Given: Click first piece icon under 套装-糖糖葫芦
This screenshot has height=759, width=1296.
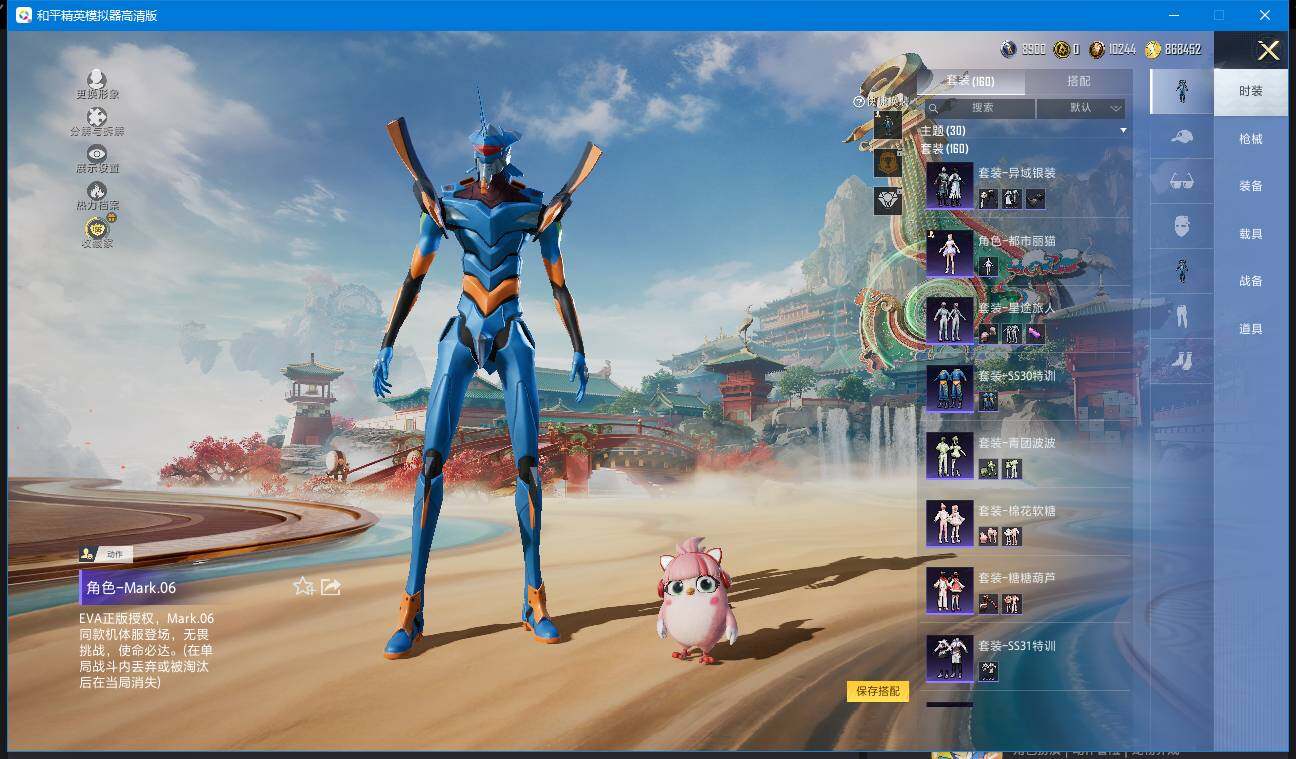Looking at the screenshot, I should (988, 604).
